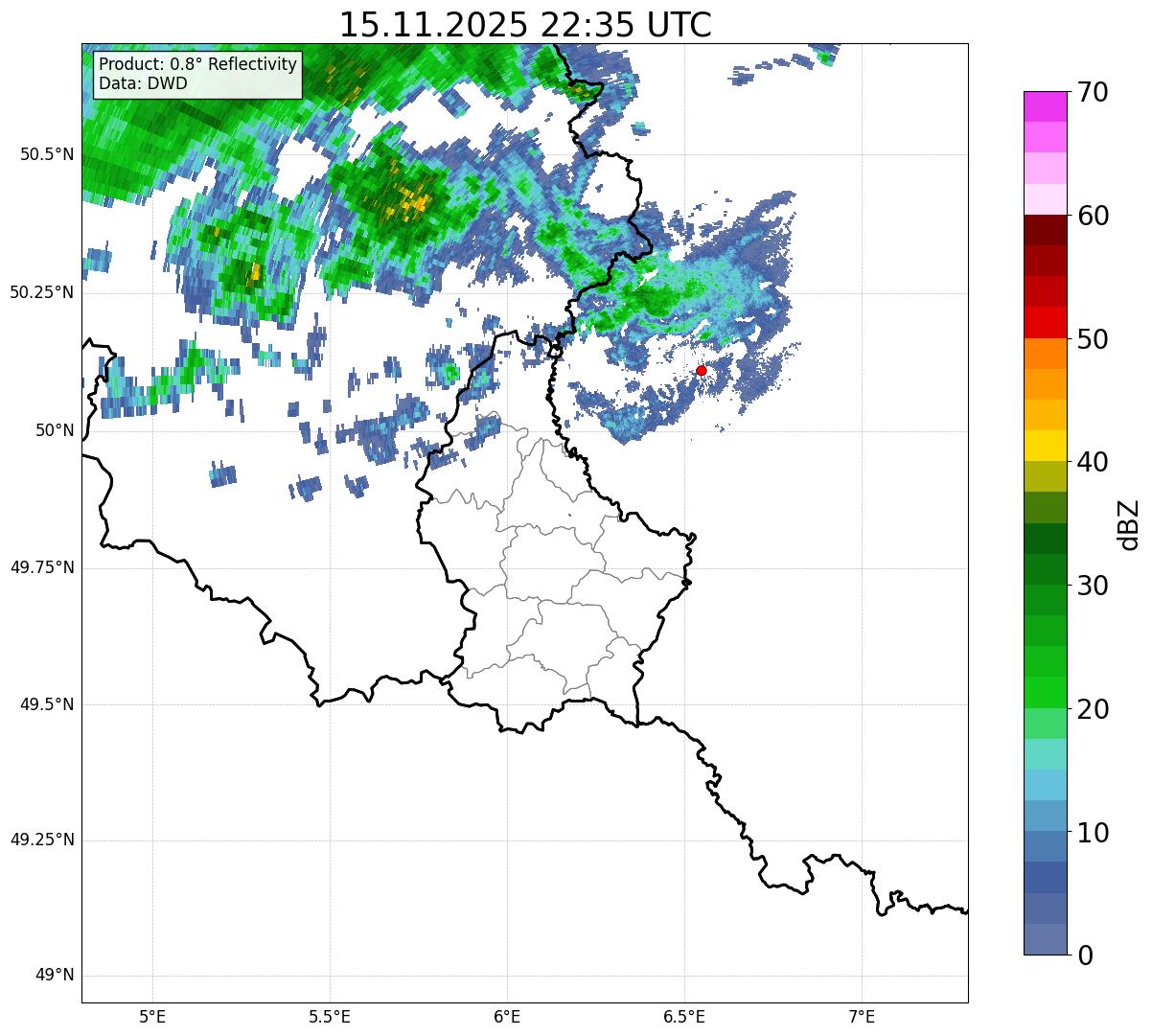The image size is (1152, 1036).
Task: Click the dBZ colorbar axis label
Action: coord(1129,524)
